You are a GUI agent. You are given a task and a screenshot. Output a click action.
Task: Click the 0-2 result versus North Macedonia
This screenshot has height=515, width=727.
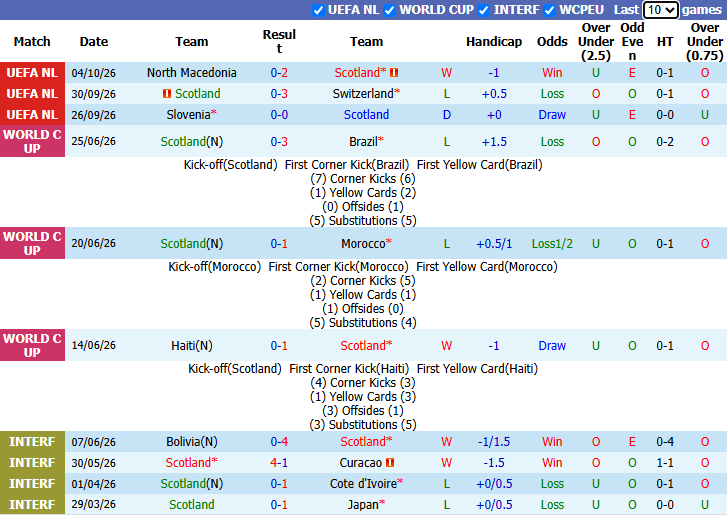click(x=279, y=73)
